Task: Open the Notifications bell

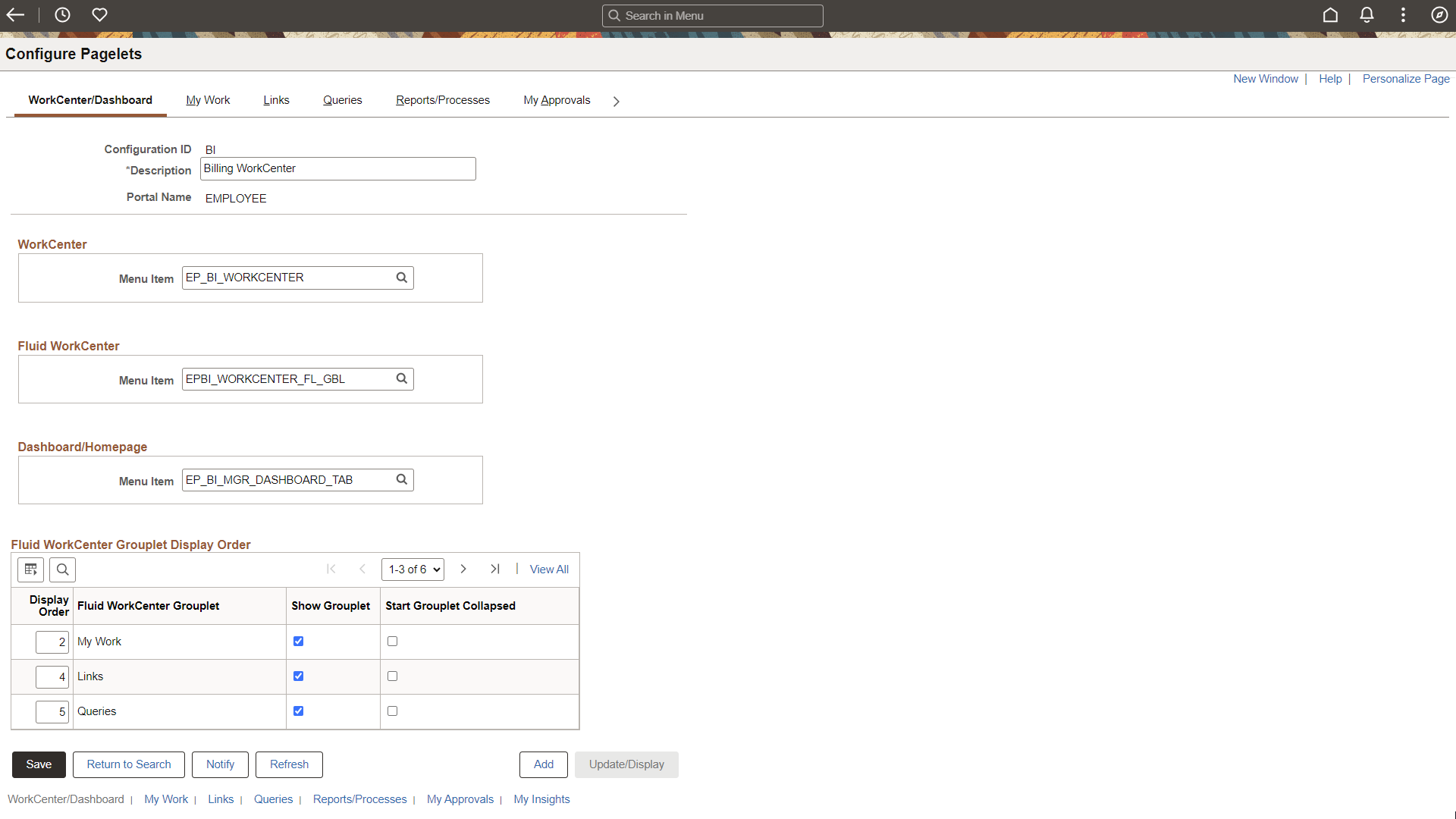Action: [x=1366, y=14]
